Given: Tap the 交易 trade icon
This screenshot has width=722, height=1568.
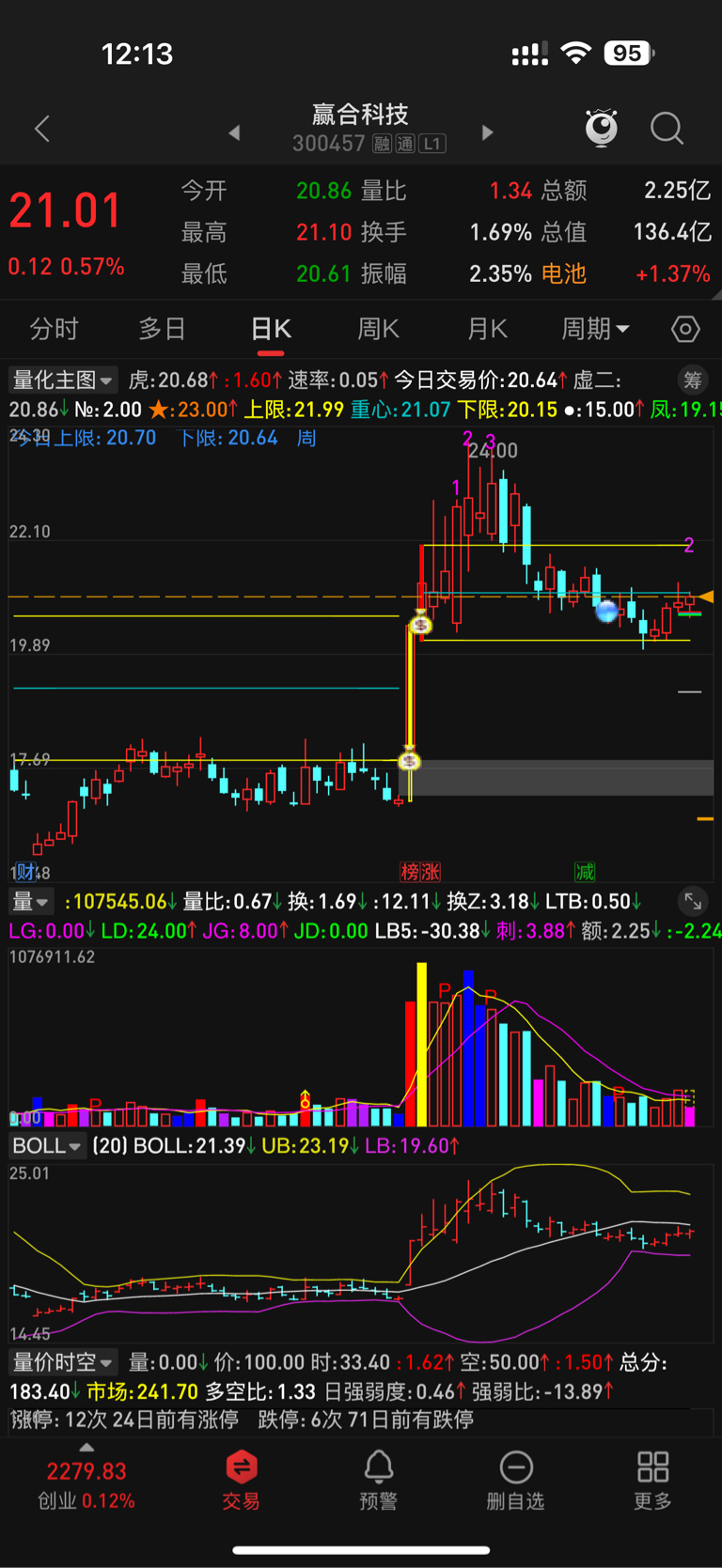Looking at the screenshot, I should [x=241, y=1480].
